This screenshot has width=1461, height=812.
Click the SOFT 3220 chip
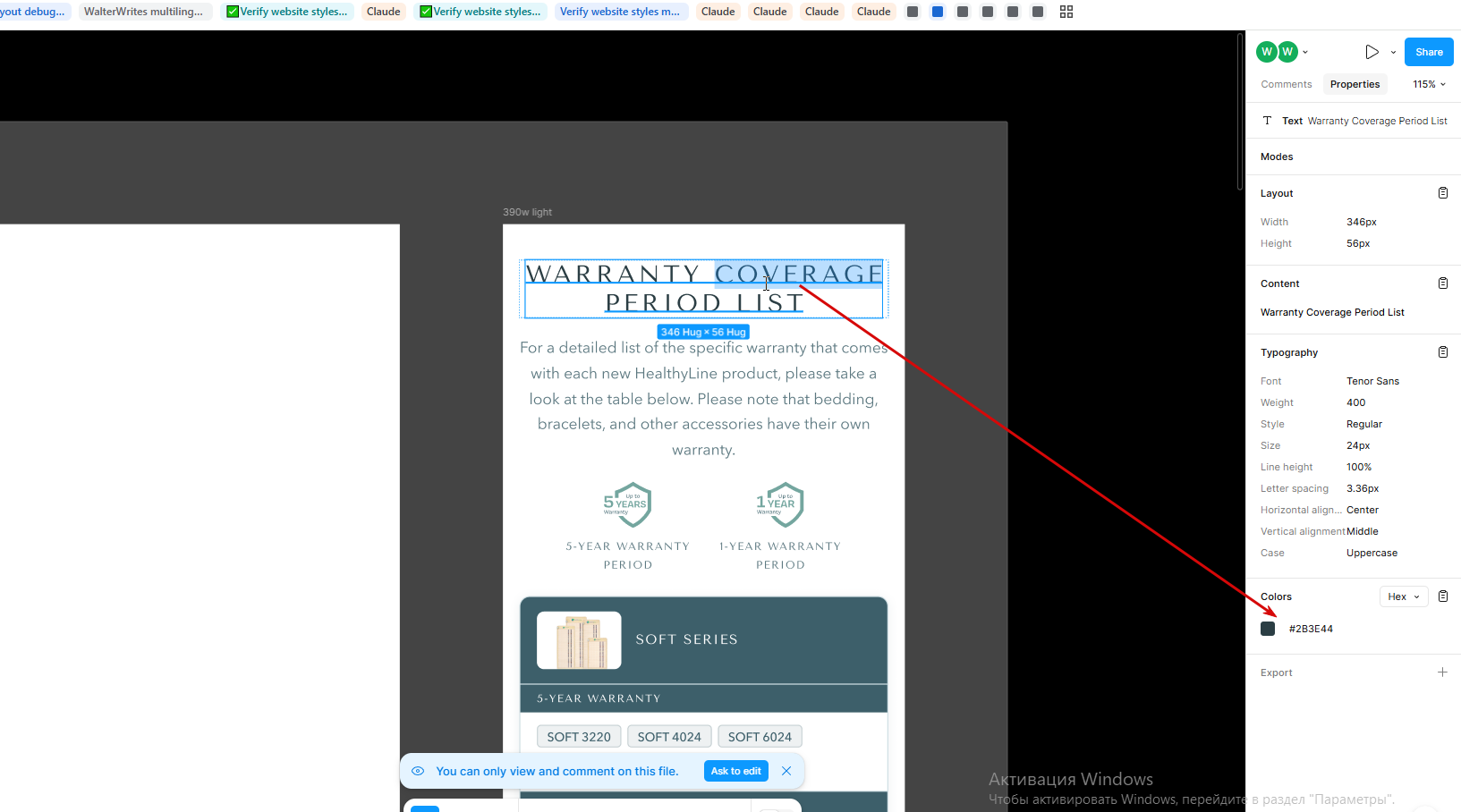579,737
